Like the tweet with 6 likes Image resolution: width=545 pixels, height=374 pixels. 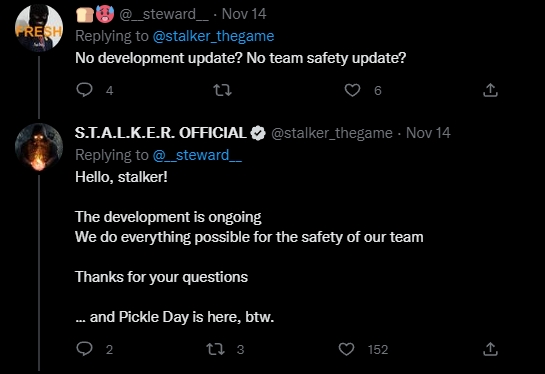click(x=352, y=90)
